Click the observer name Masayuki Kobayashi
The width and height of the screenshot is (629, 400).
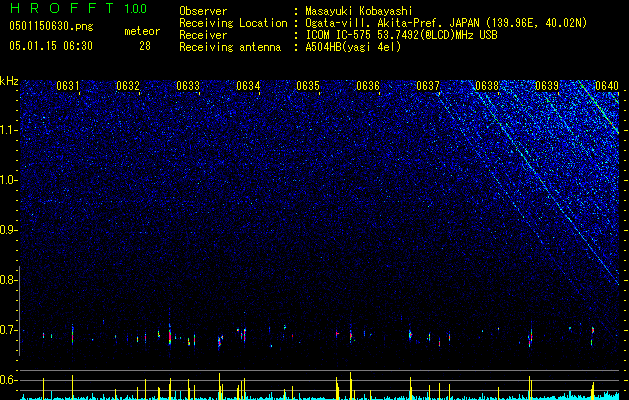pos(359,11)
